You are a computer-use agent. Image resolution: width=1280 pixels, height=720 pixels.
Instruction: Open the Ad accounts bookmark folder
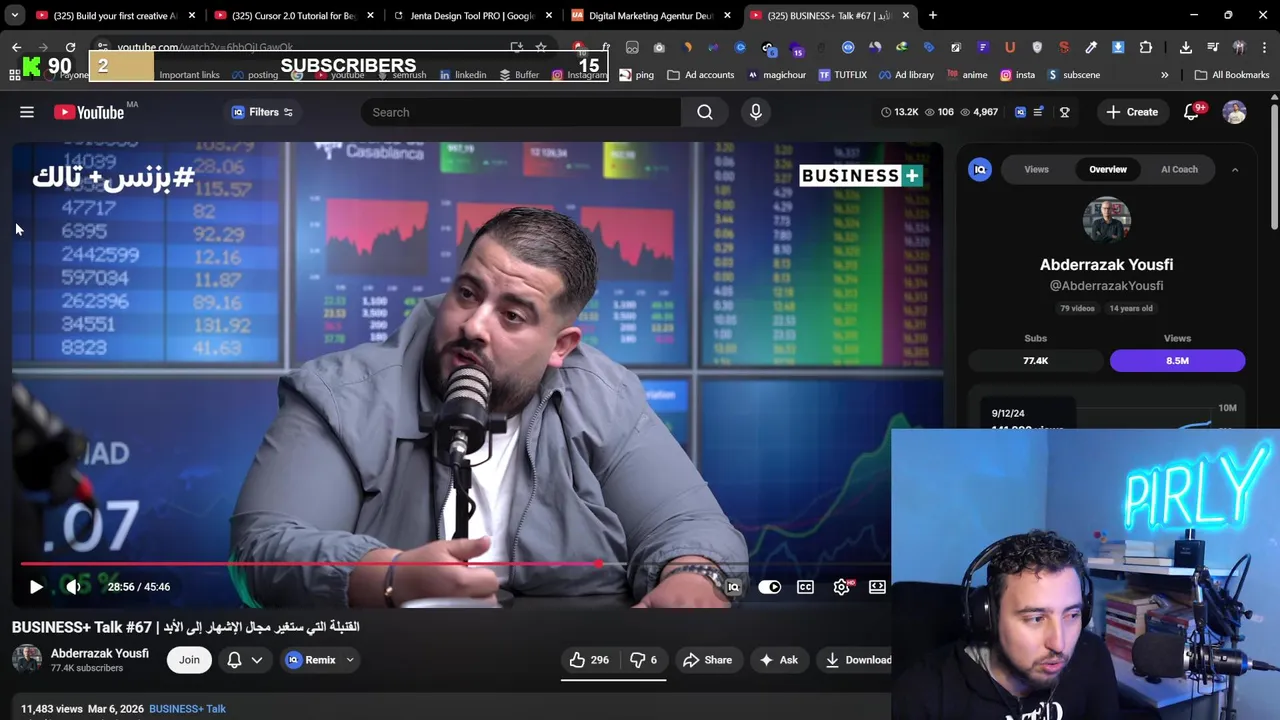(701, 75)
